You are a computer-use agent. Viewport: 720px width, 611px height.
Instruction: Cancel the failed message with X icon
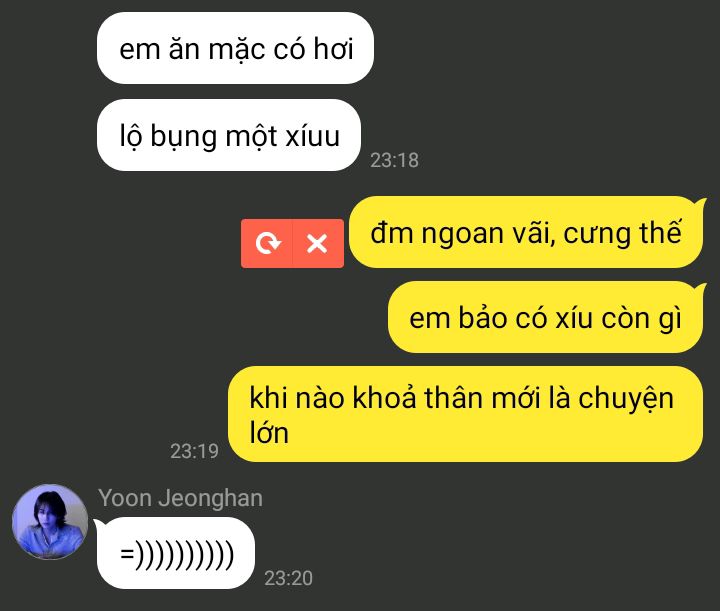coord(318,243)
